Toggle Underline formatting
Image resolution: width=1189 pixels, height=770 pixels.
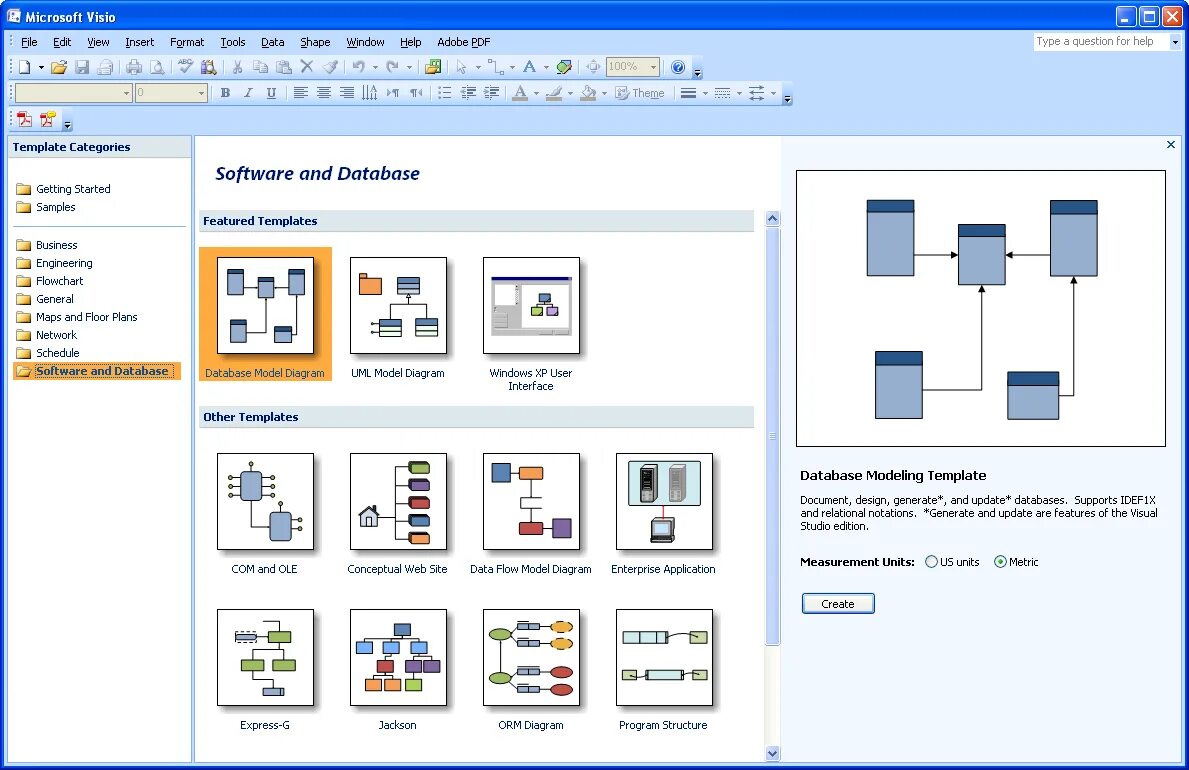[271, 93]
